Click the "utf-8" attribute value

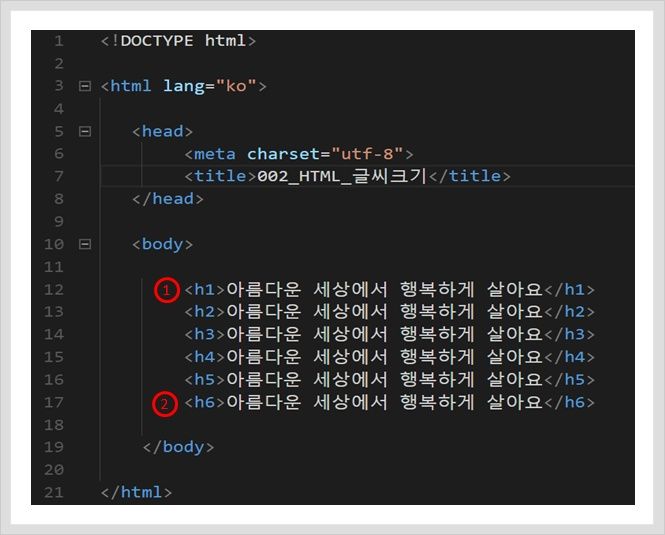(367, 154)
